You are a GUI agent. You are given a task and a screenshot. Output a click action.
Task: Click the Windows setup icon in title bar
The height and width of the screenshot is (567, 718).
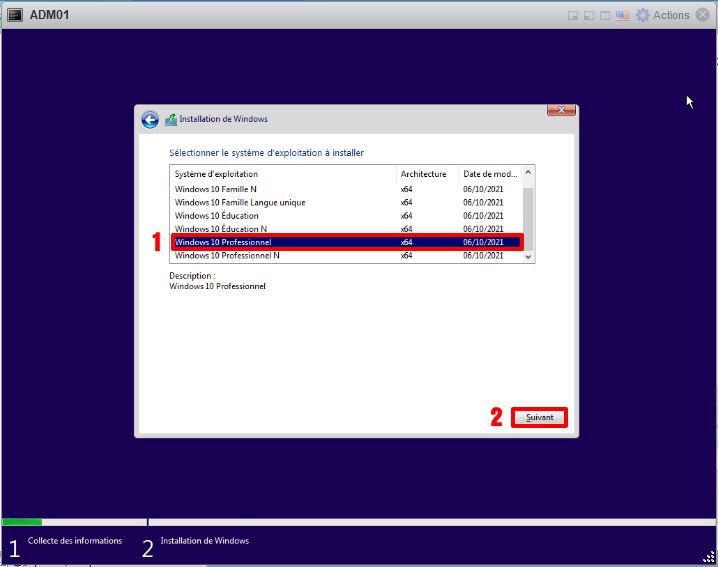[171, 120]
